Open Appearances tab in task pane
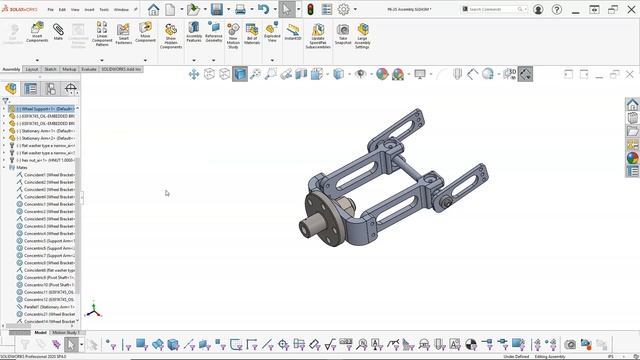 click(x=632, y=158)
